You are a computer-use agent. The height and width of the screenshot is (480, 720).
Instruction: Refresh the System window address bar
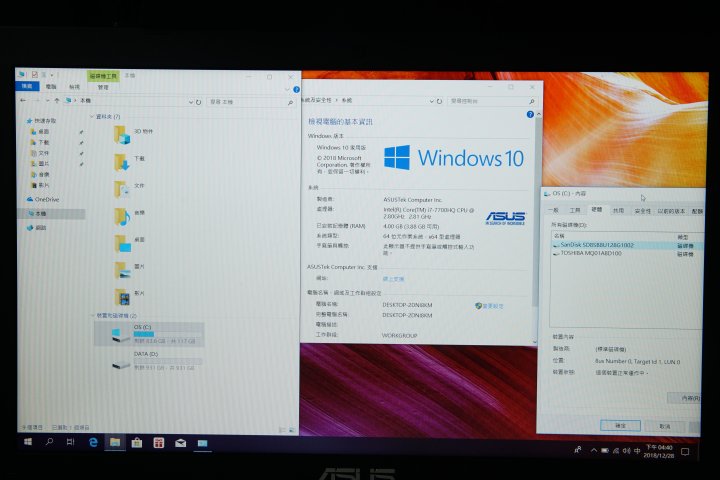[439, 101]
